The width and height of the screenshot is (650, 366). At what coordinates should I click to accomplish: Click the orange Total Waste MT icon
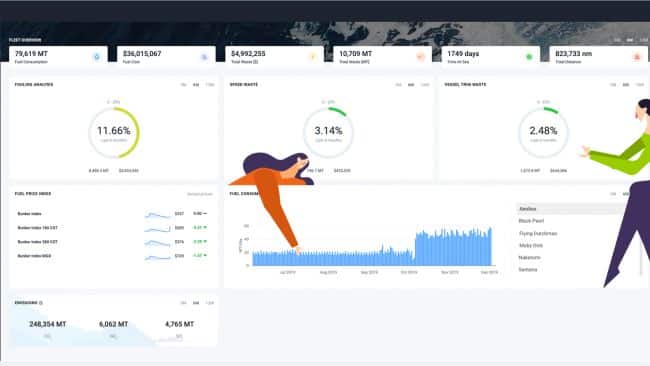click(421, 57)
